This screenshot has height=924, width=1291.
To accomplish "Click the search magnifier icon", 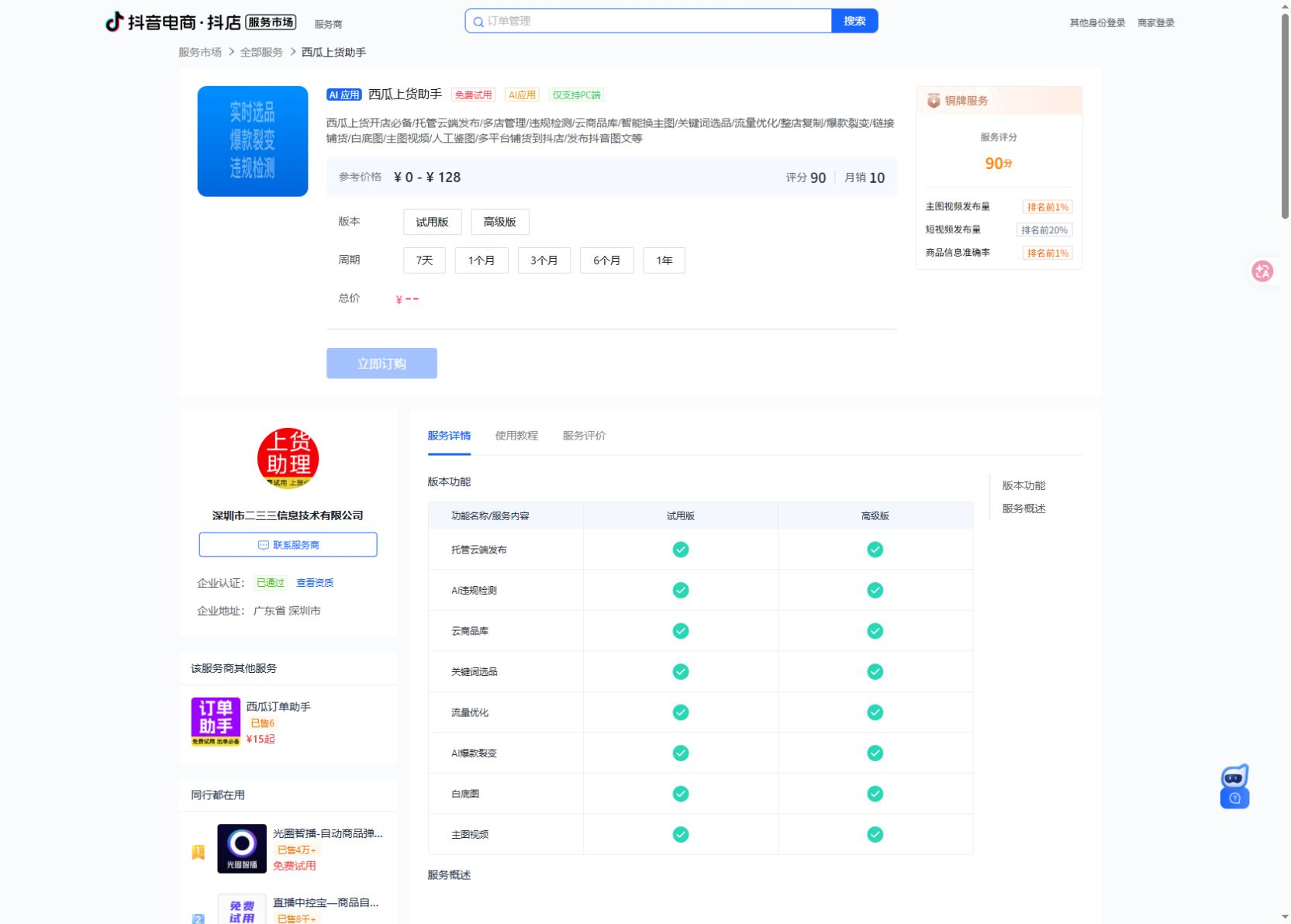I will pos(478,22).
